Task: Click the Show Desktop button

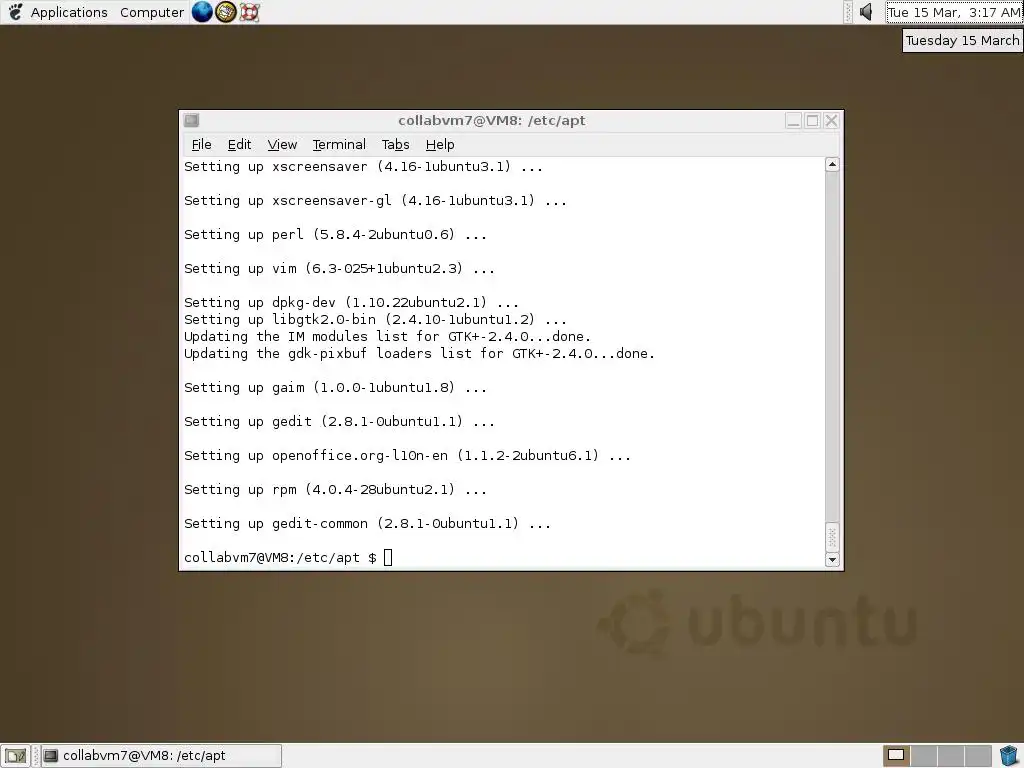Action: click(x=16, y=756)
